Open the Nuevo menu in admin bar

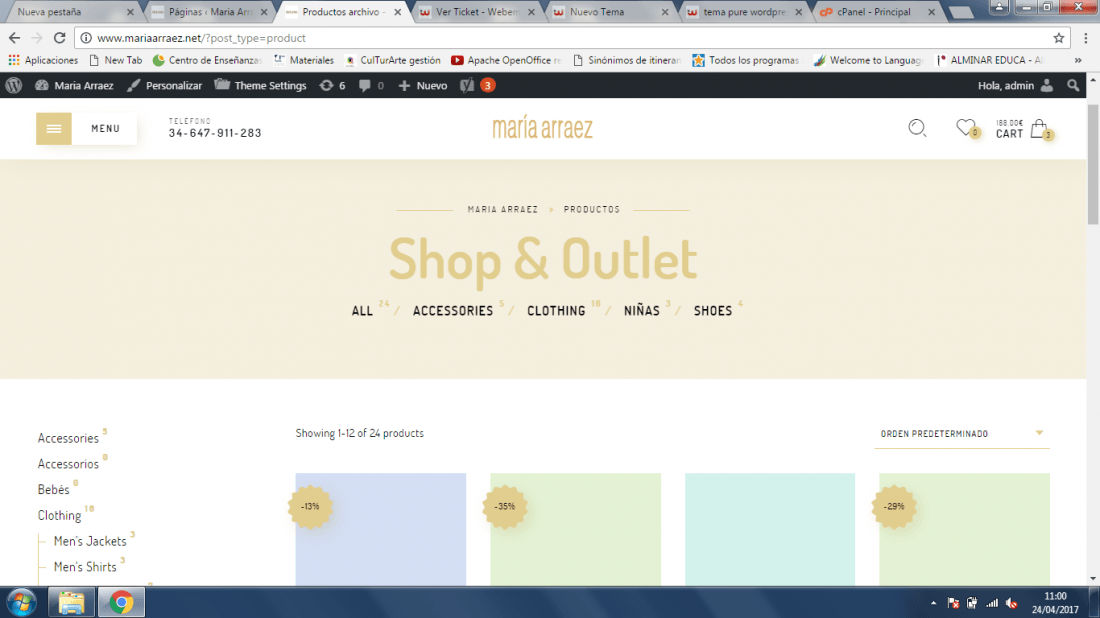[423, 86]
